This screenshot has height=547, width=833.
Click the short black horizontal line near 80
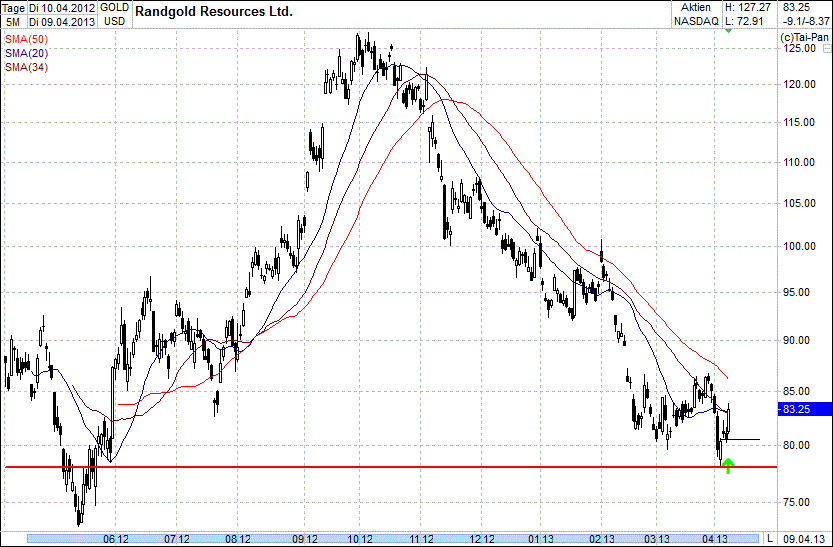745,439
